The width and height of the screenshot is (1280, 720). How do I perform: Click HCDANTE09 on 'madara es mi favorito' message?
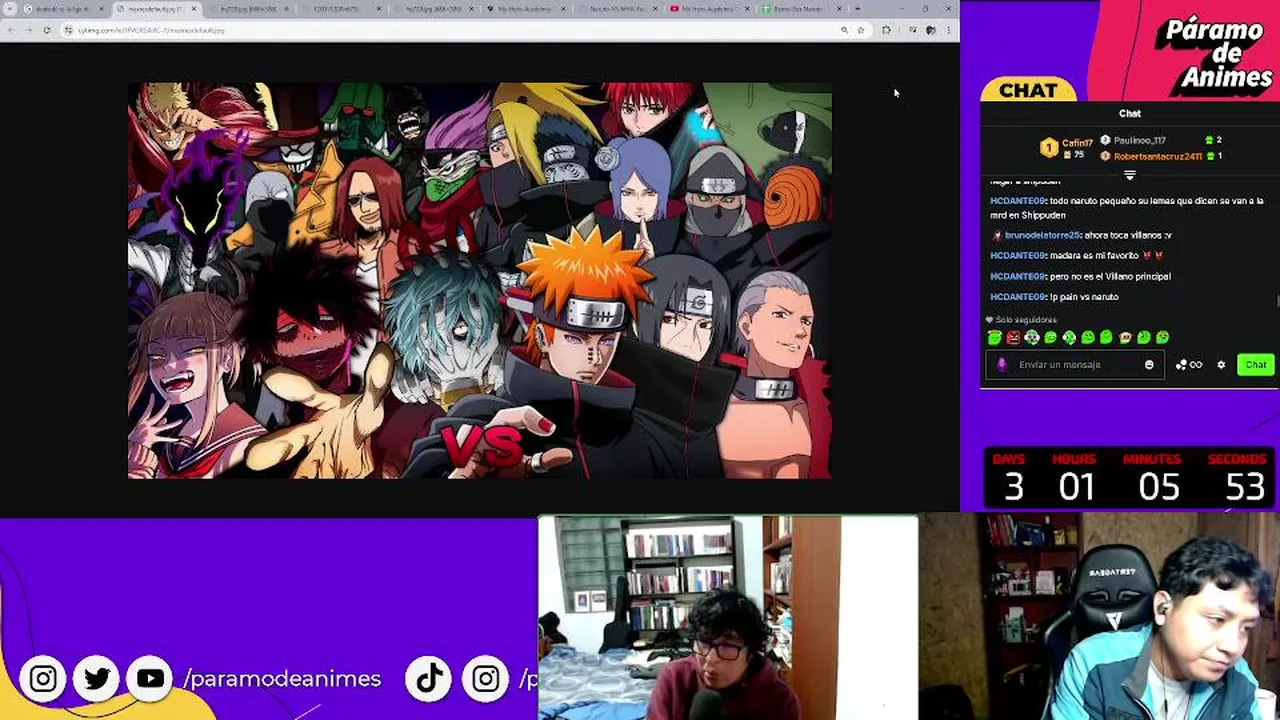point(1017,256)
